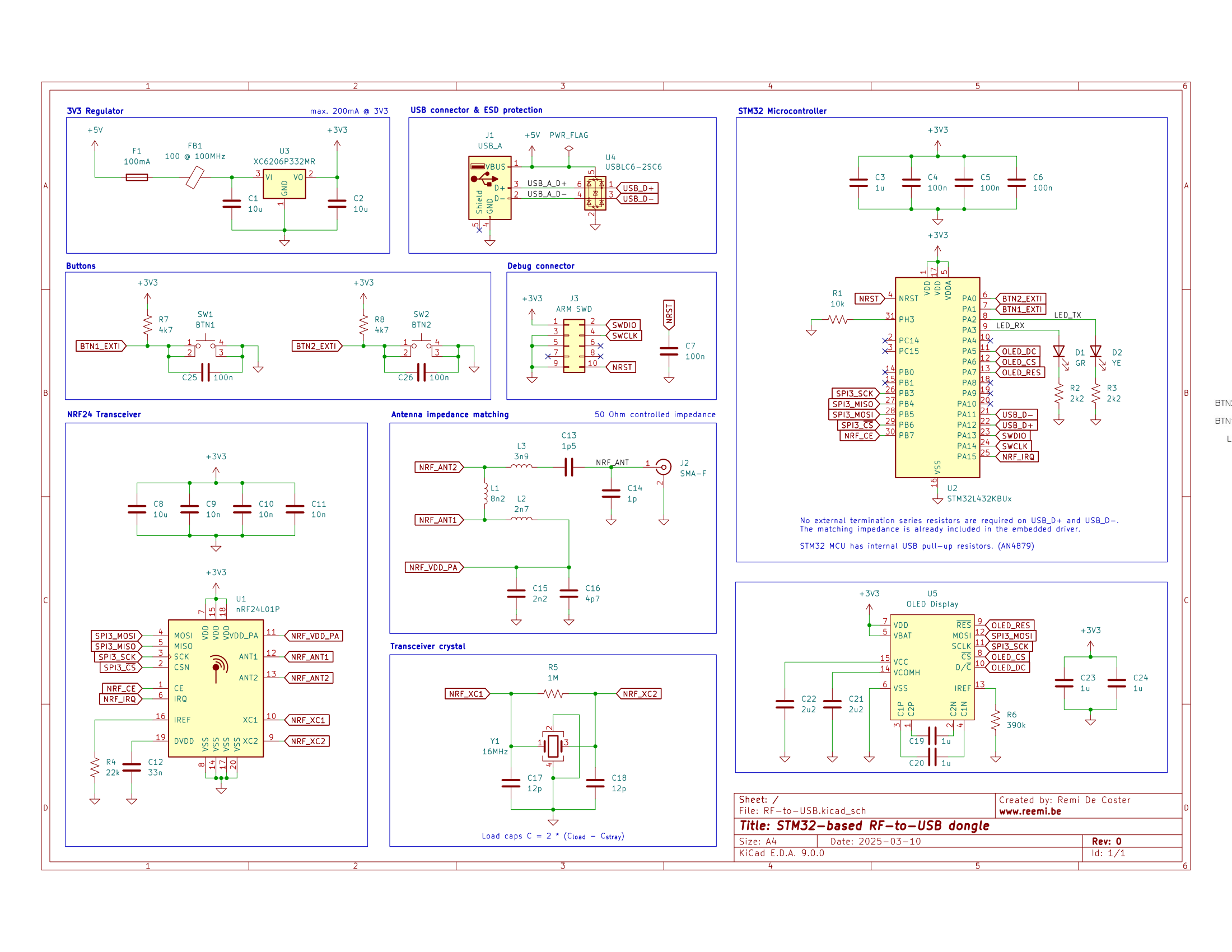Click the BTN1_EXTI label in Buttons section
The width and height of the screenshot is (1232, 952).
tap(100, 346)
